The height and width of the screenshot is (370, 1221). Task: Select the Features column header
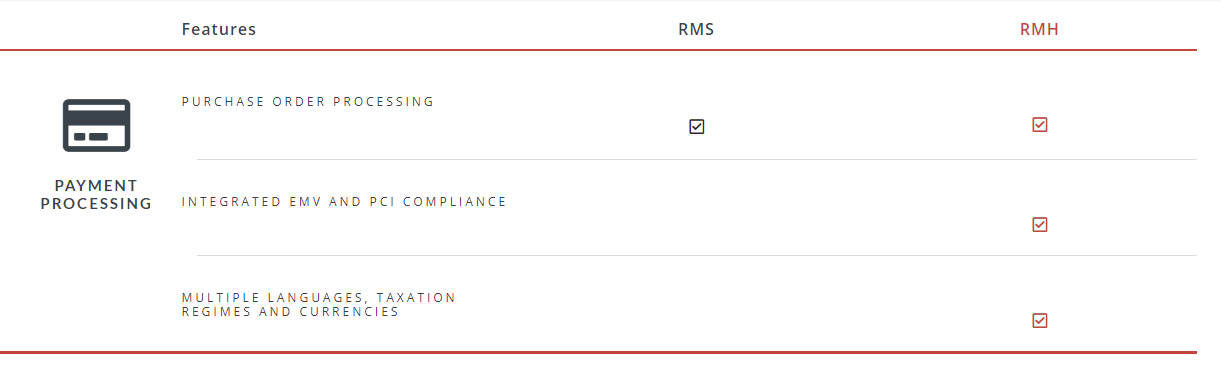click(x=219, y=29)
